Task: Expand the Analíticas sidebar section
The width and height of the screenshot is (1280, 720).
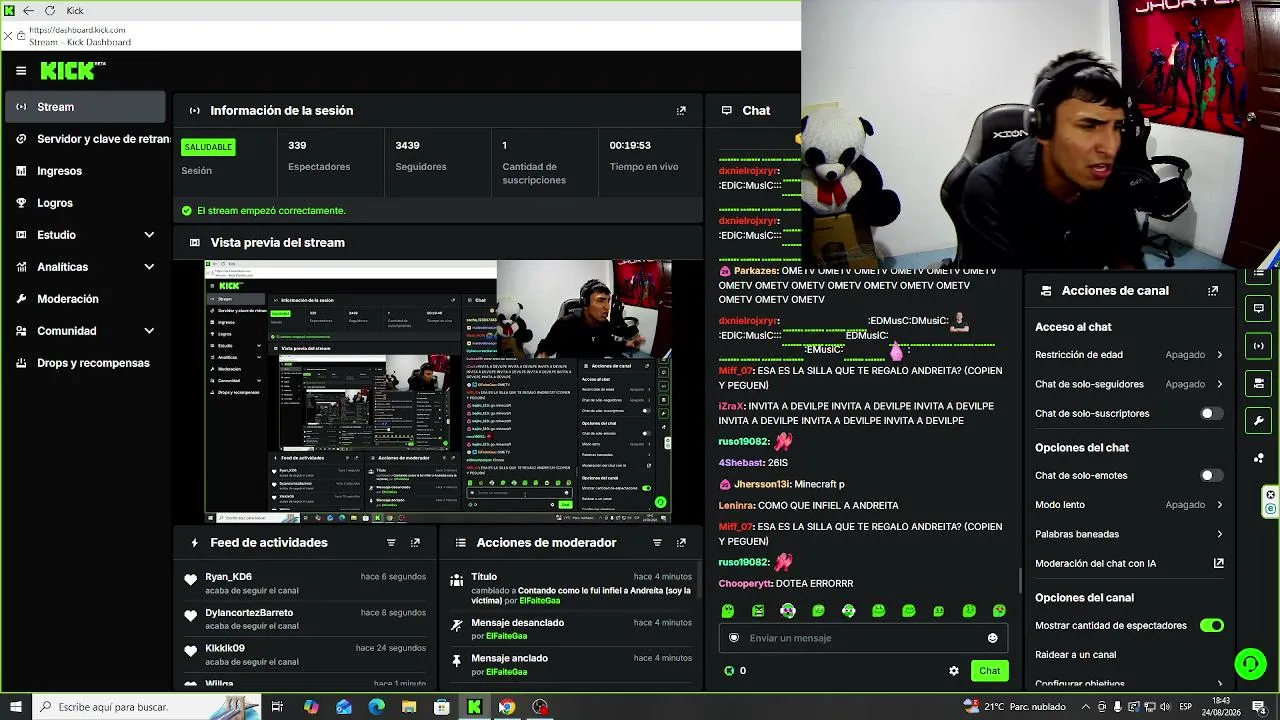Action: [x=149, y=267]
